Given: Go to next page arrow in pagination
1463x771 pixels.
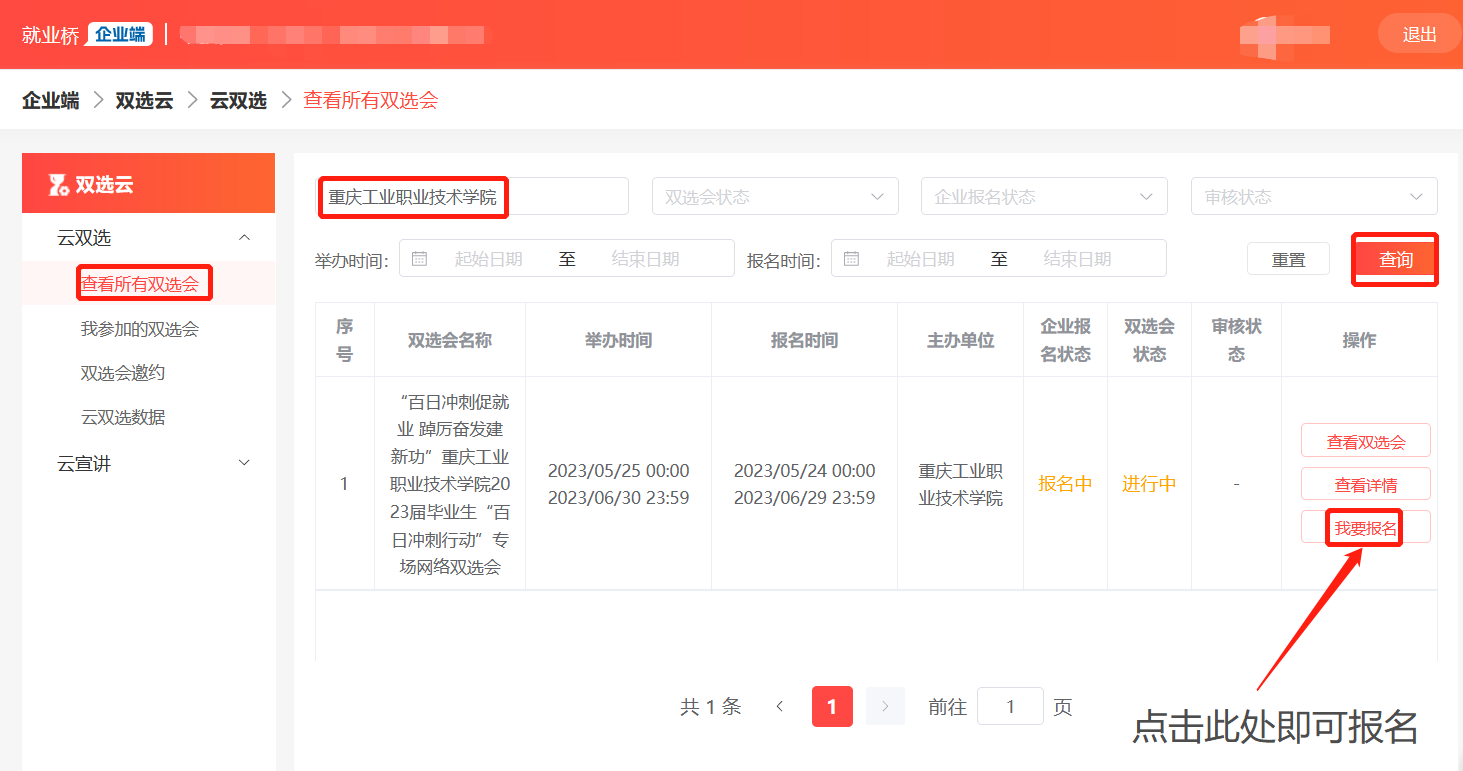Looking at the screenshot, I should pos(885,707).
